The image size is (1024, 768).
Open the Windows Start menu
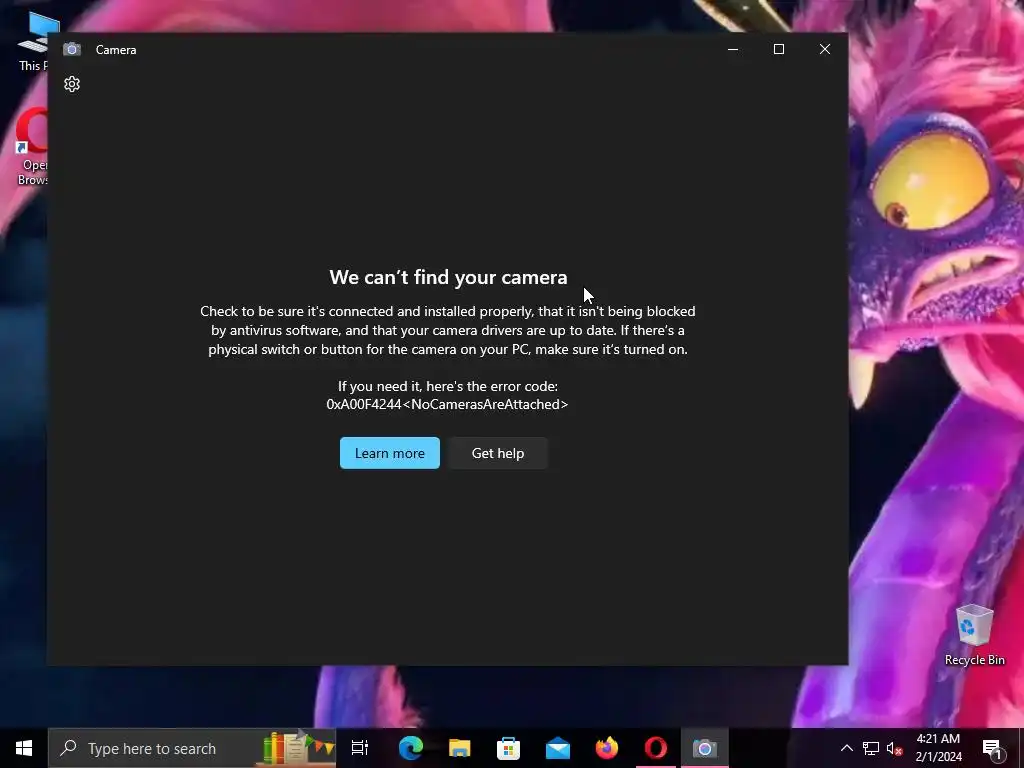[x=24, y=748]
